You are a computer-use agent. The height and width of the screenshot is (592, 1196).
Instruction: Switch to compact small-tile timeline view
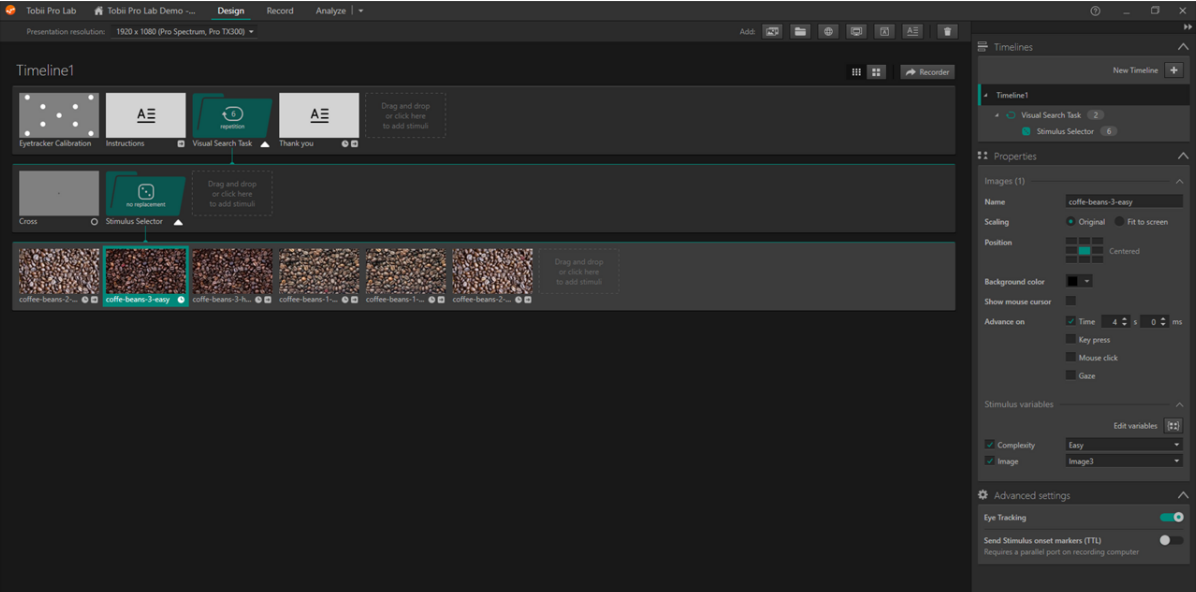click(x=857, y=72)
